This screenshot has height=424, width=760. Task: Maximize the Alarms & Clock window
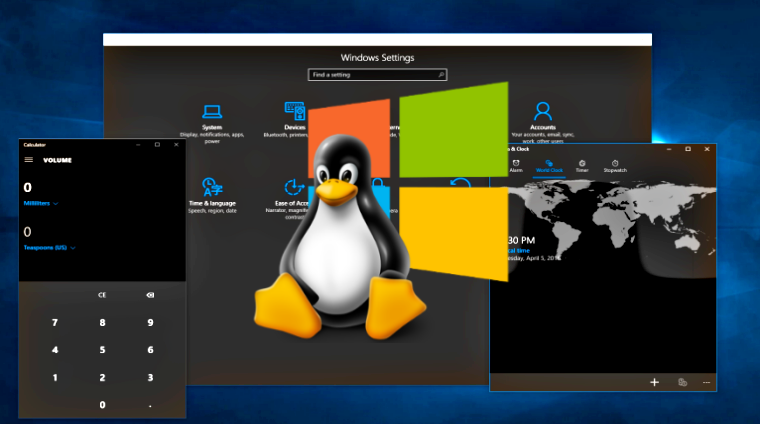click(x=688, y=149)
